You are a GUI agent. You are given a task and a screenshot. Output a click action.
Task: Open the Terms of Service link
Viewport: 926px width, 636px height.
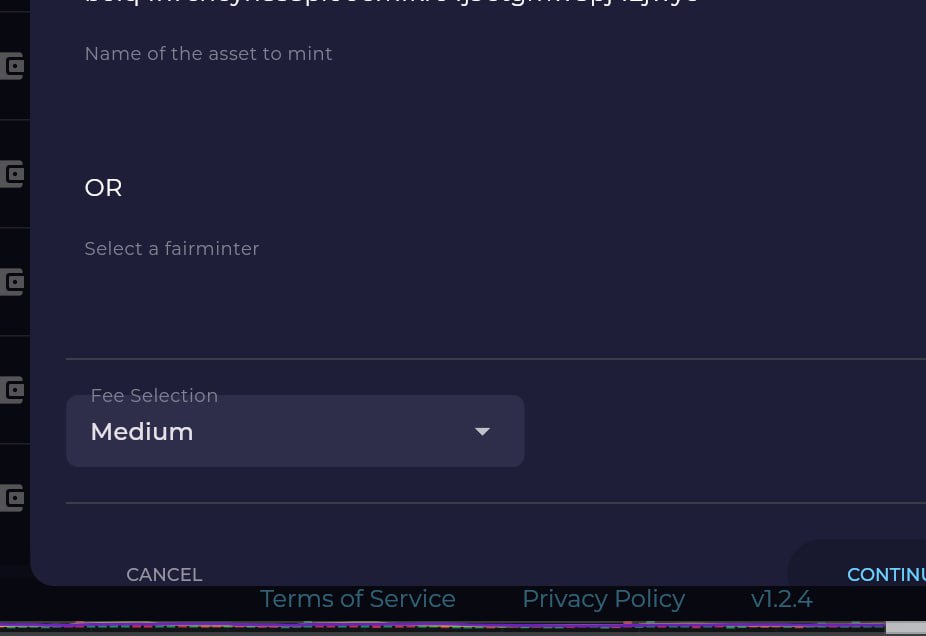pos(358,599)
